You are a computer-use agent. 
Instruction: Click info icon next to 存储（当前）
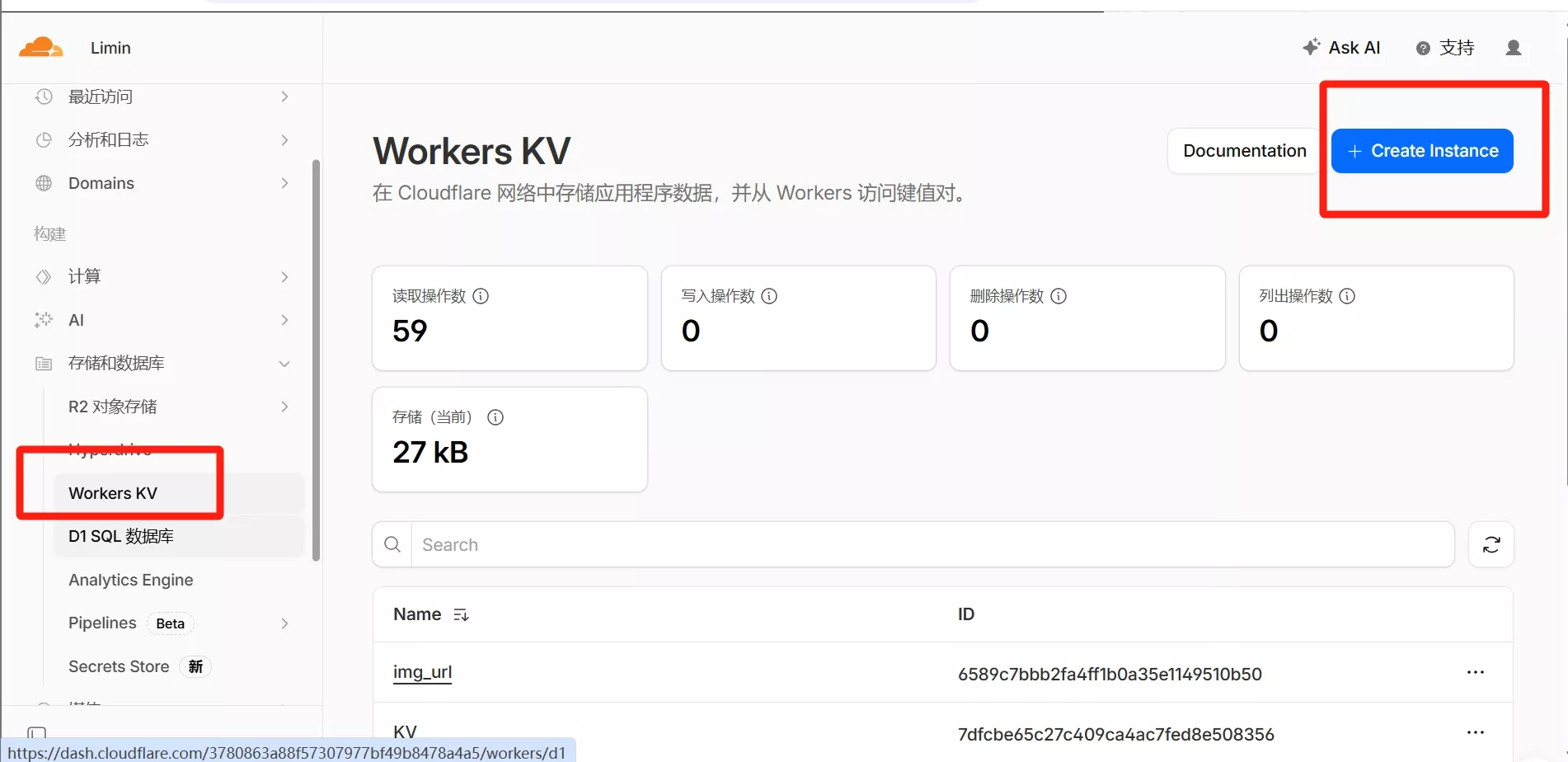click(x=495, y=417)
